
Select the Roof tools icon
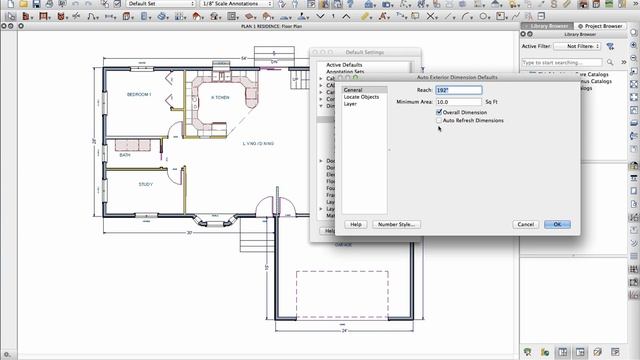(197, 16)
